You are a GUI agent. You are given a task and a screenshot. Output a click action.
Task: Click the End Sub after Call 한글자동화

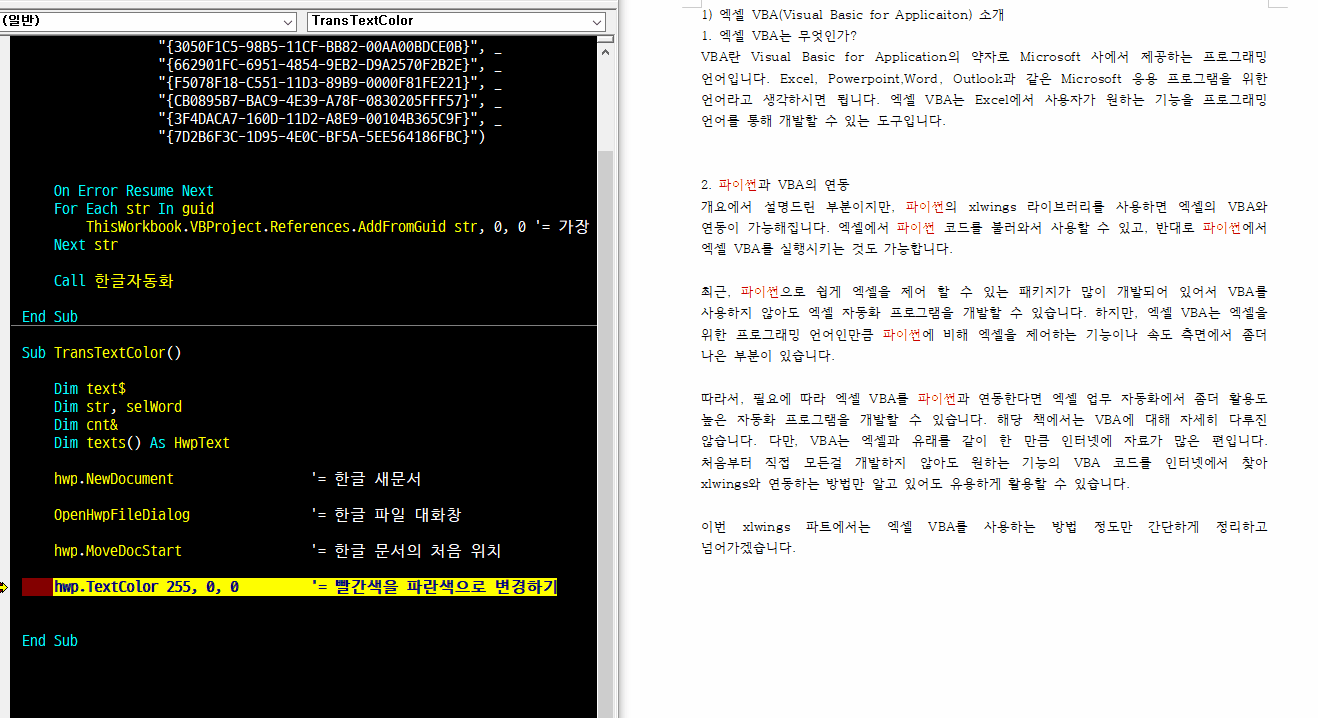coord(50,317)
